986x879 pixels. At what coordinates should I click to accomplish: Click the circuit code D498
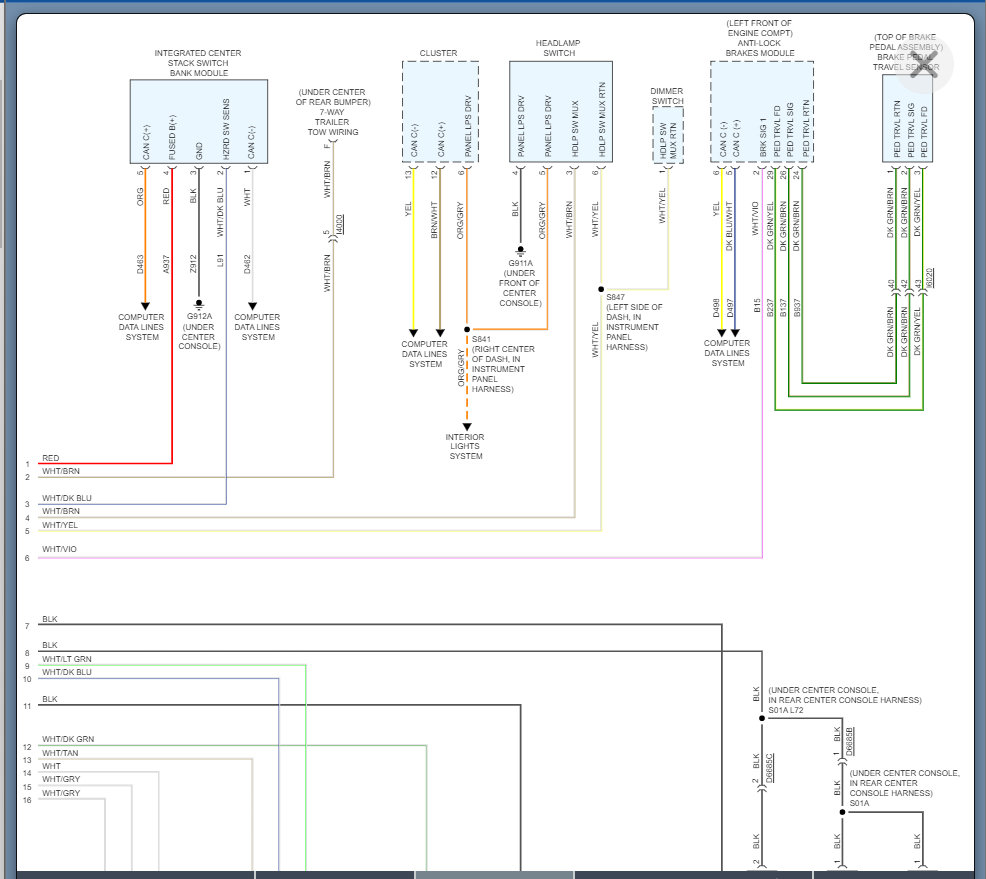pyautogui.click(x=716, y=307)
